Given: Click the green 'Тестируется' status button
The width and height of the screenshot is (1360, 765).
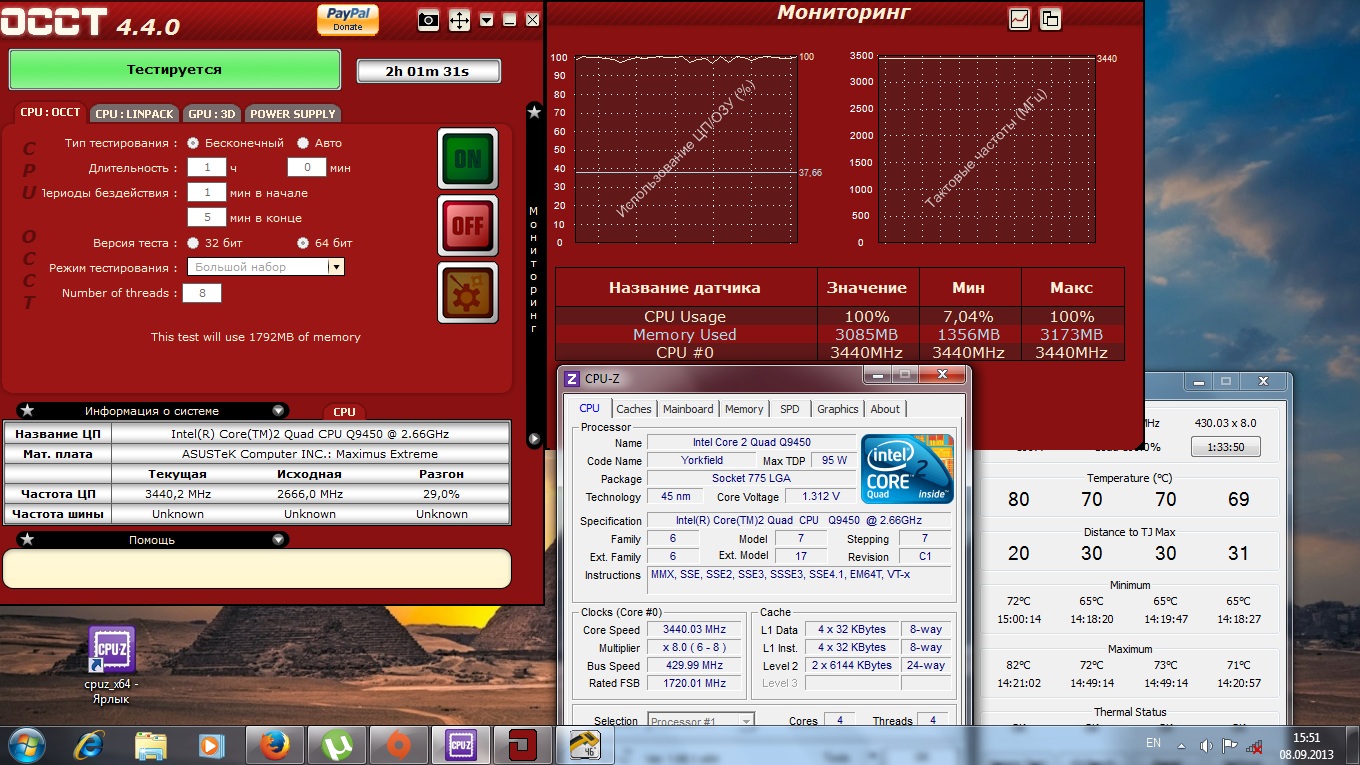Looking at the screenshot, I should tap(175, 70).
